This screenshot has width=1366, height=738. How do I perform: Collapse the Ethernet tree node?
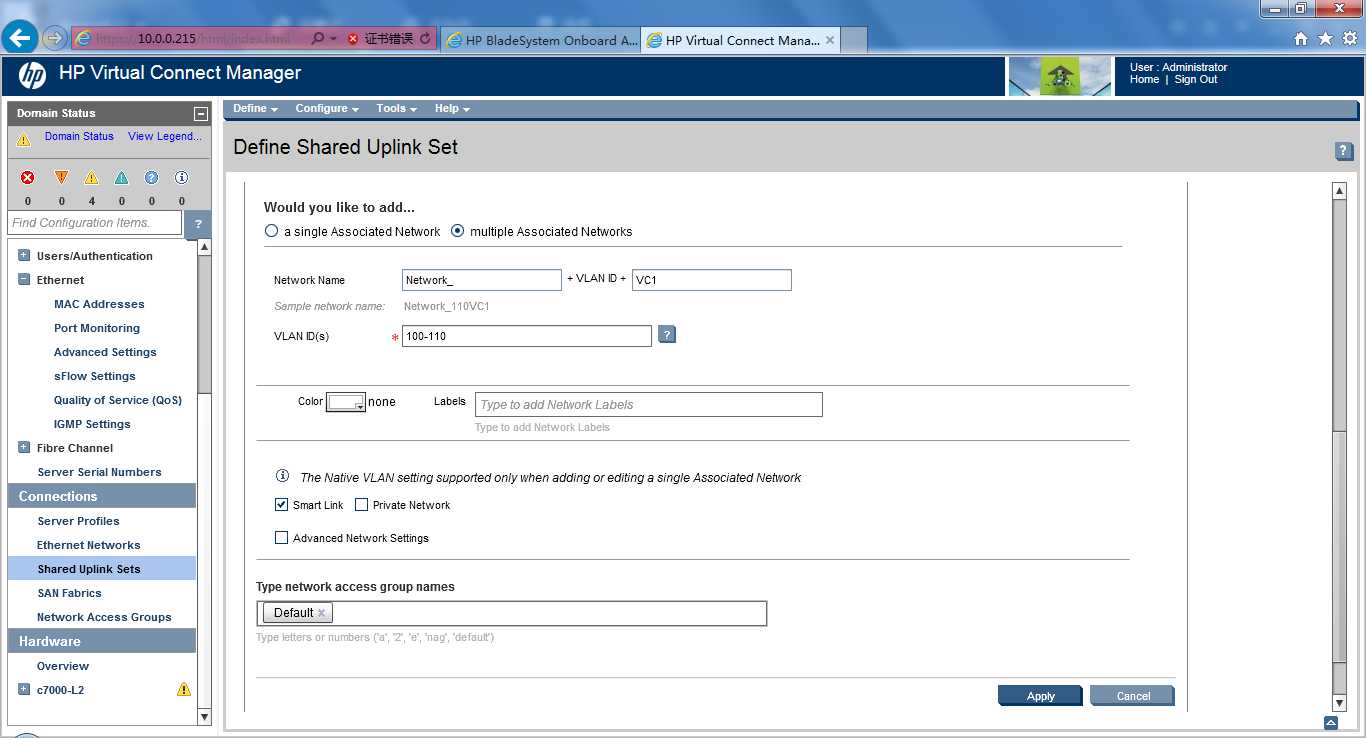tap(24, 279)
